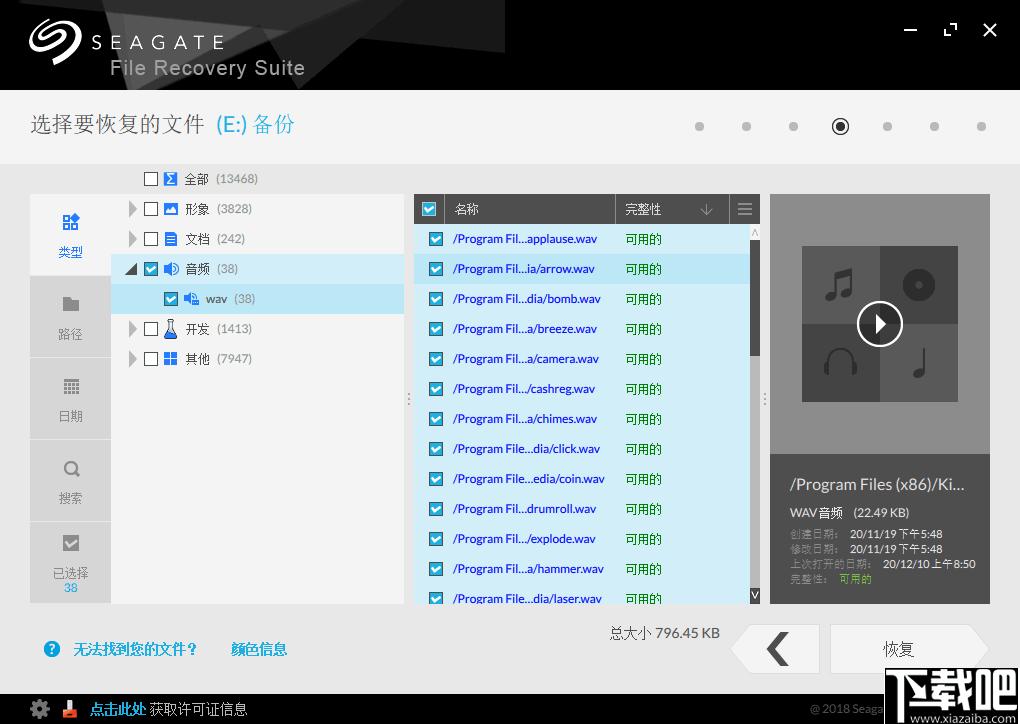
Task: Click the splitter handle between tree and file list
Action: click(x=409, y=399)
